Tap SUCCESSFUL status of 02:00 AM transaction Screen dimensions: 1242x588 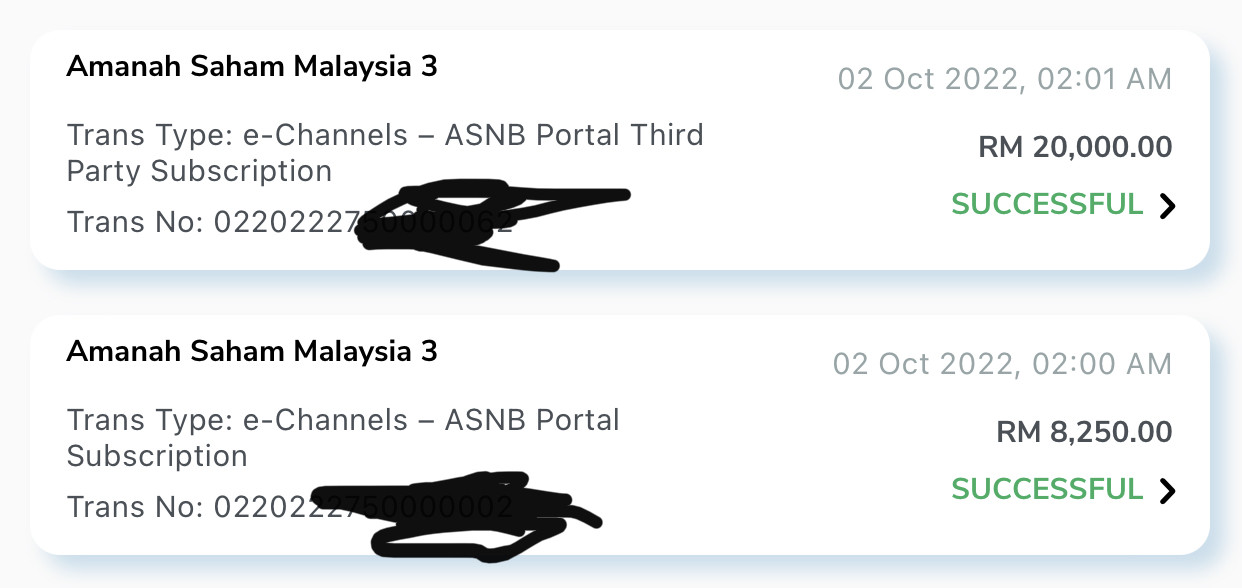click(1047, 490)
